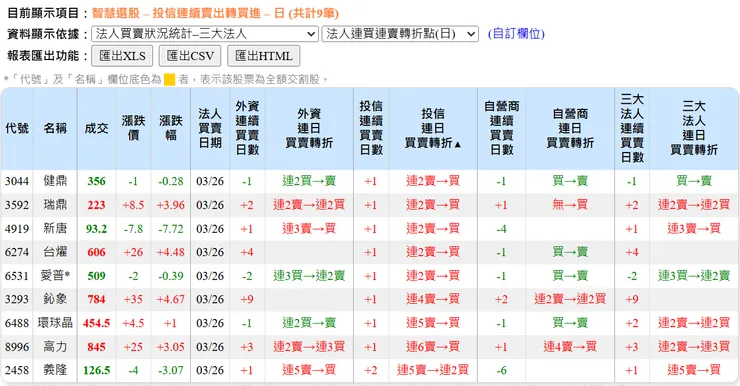The width and height of the screenshot is (740, 386).
Task: Sort by 代號 column header
Action: click(17, 128)
